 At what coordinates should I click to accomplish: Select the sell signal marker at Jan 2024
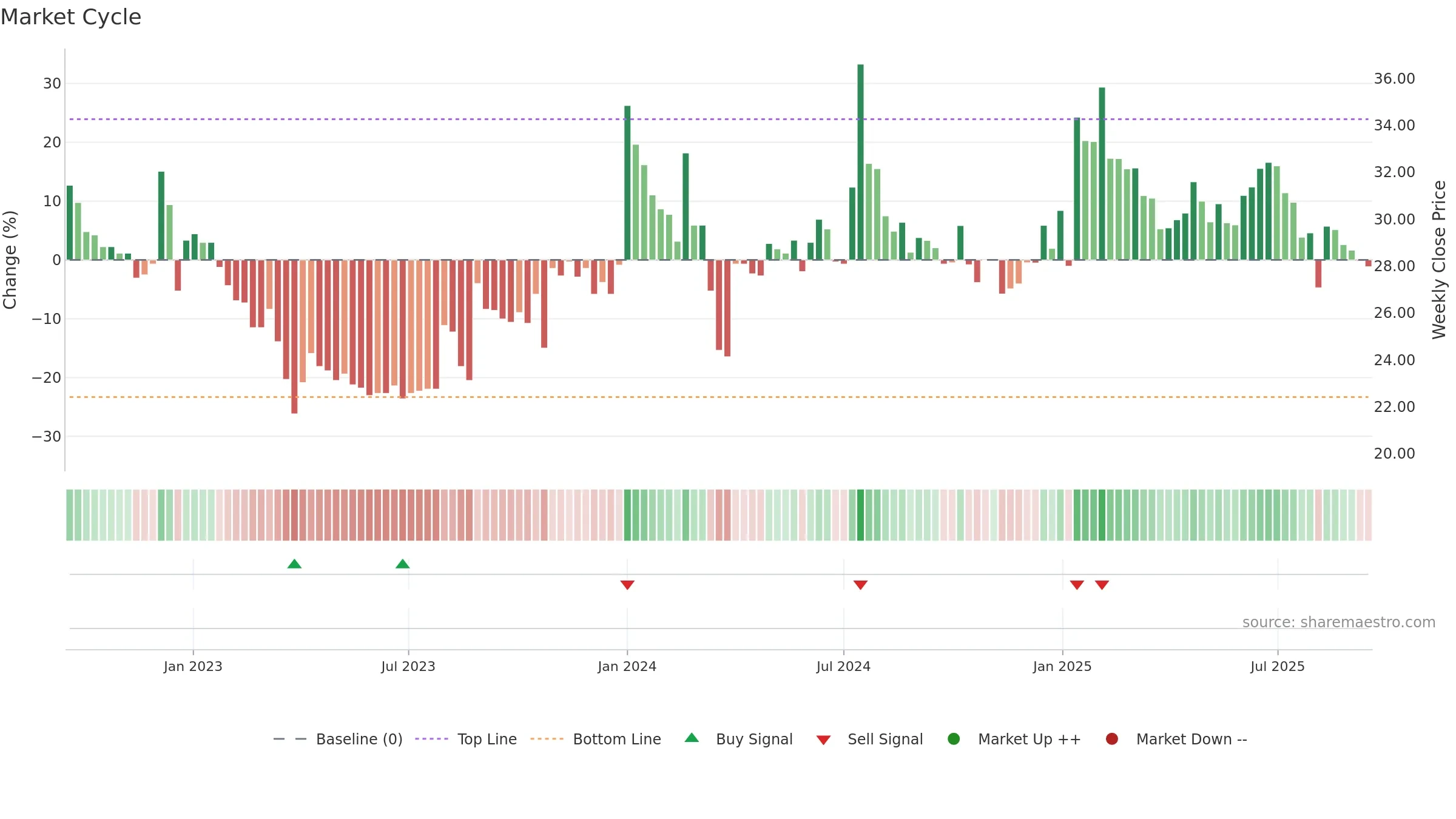627,585
